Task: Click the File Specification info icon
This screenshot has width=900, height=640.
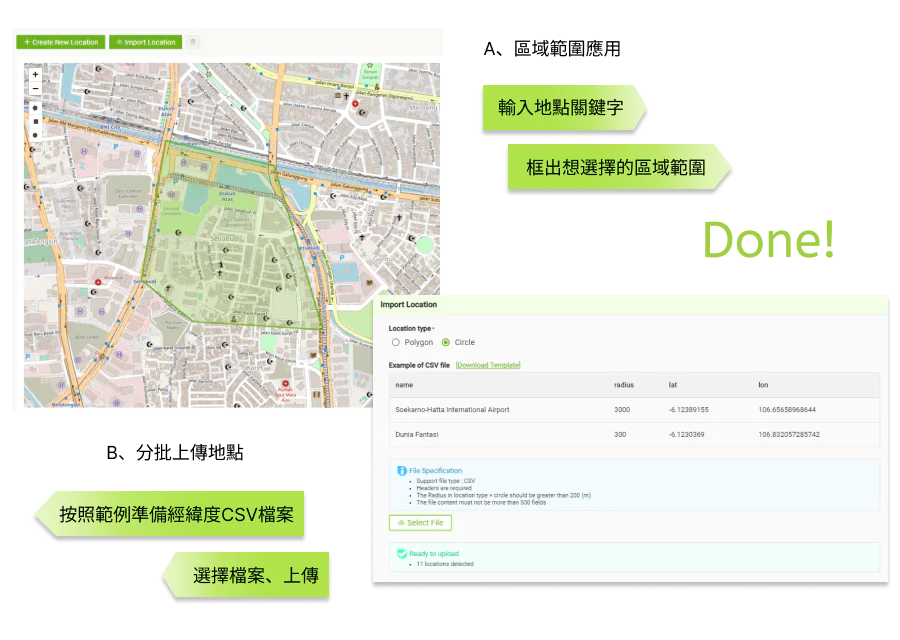Action: click(402, 471)
